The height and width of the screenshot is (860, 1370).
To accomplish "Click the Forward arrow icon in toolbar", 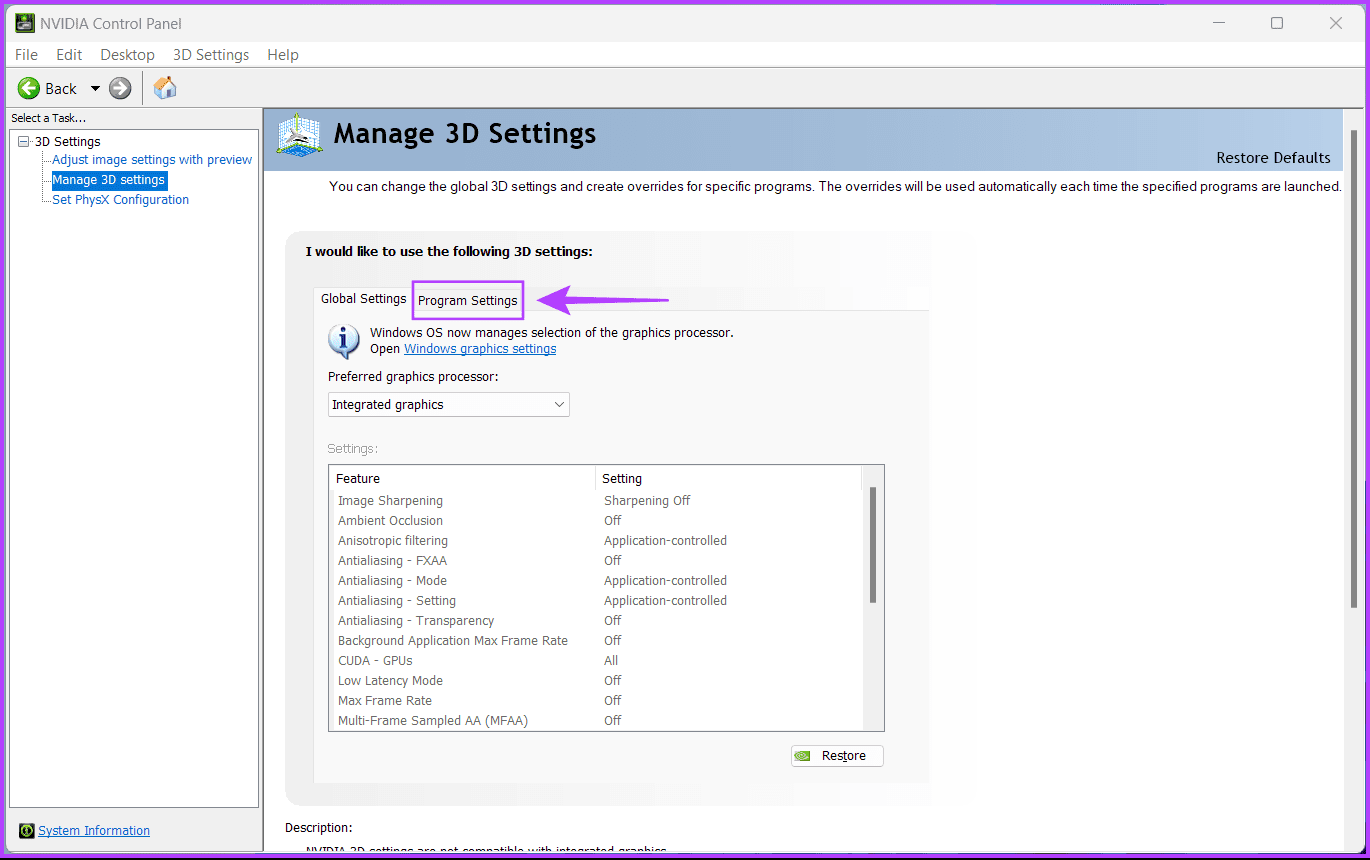I will pos(120,88).
